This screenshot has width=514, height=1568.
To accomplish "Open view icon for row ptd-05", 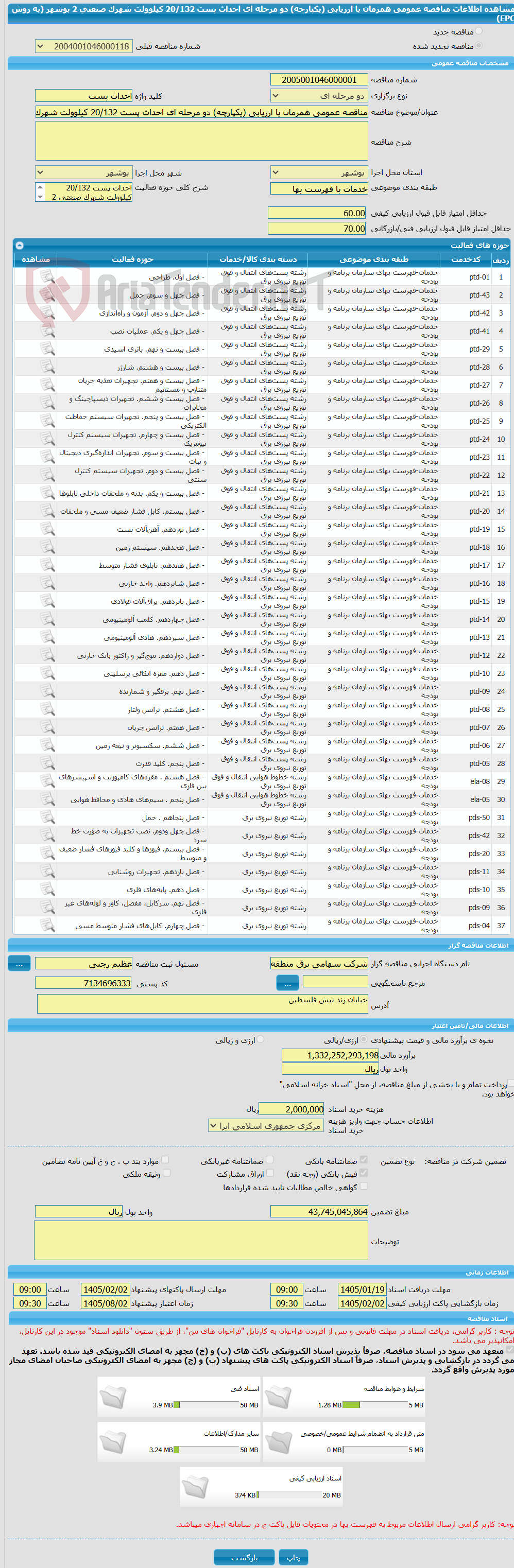I will click(47, 763).
